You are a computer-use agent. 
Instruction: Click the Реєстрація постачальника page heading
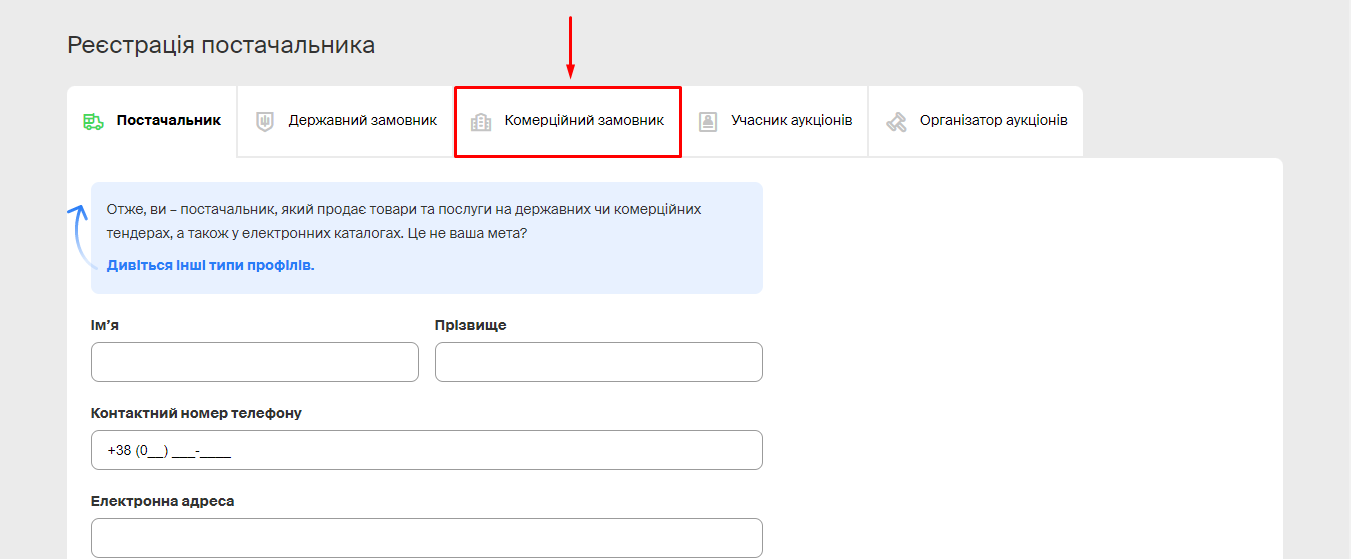[221, 45]
